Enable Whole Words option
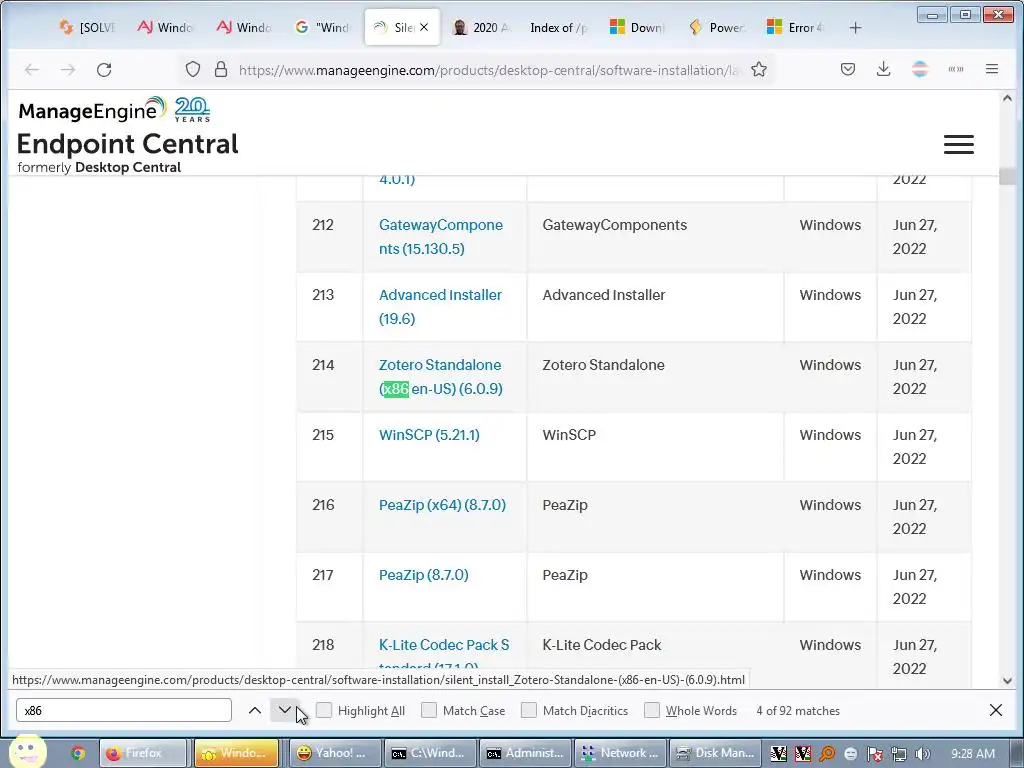Viewport: 1024px width, 768px height. [652, 710]
